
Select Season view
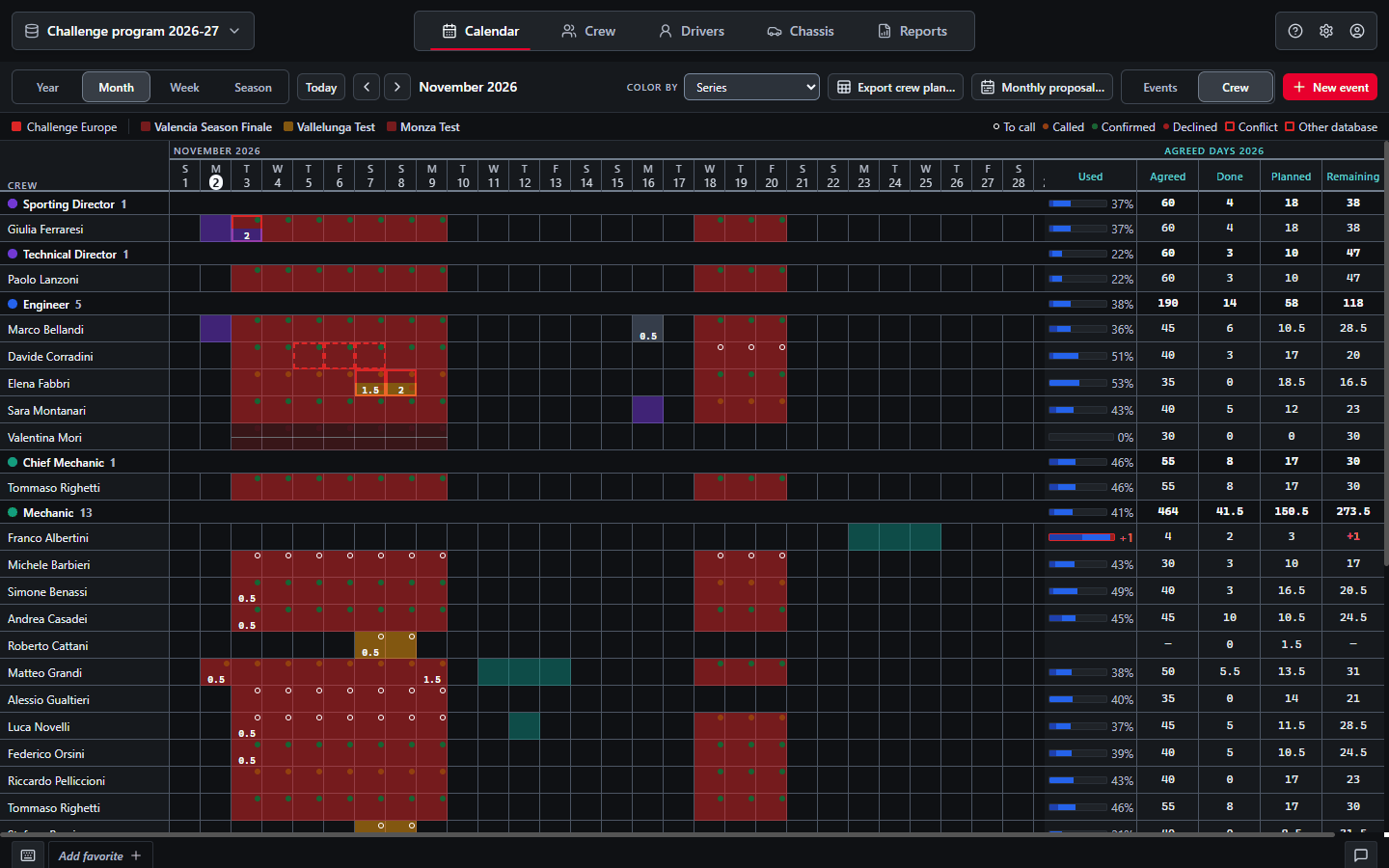(x=253, y=87)
